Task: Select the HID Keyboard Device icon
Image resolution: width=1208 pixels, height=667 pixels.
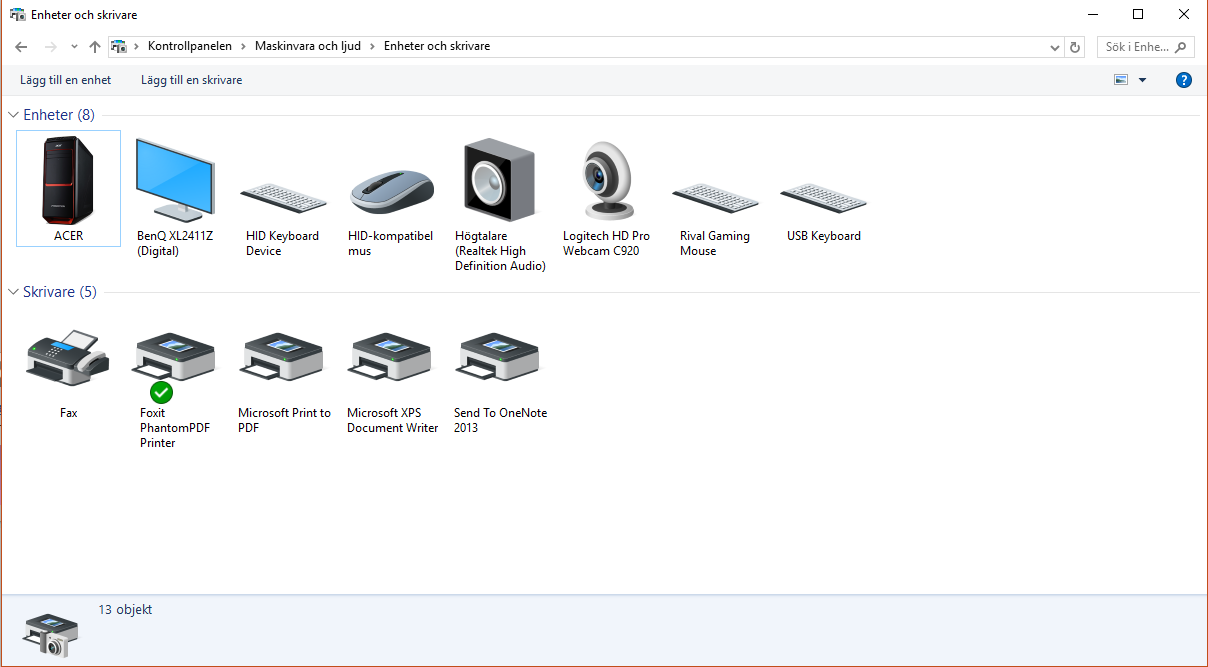Action: pos(283,197)
